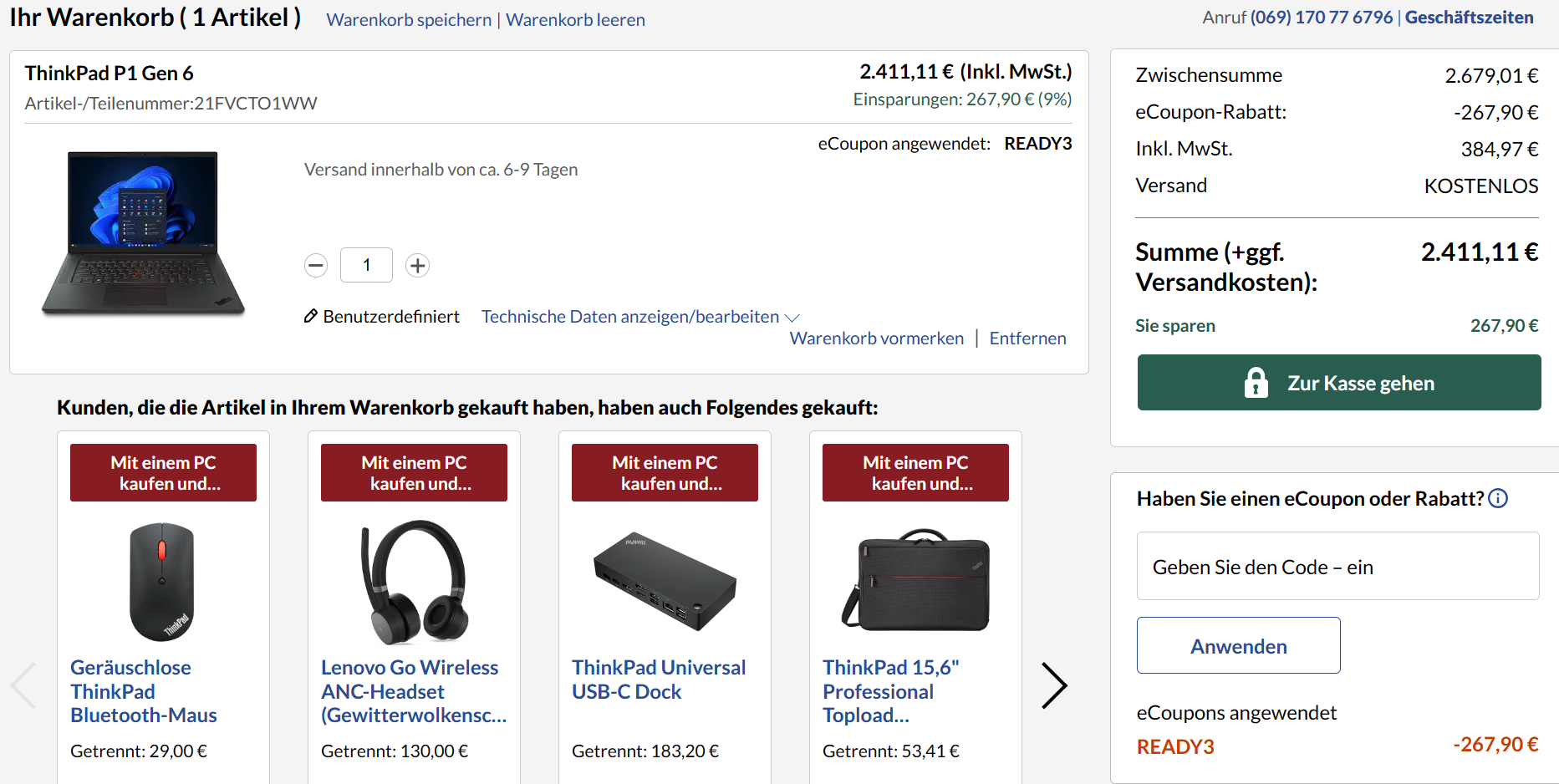Open Geräuschlose ThinkPad Bluetooth-Maus product image
Image resolution: width=1559 pixels, height=784 pixels.
162,582
